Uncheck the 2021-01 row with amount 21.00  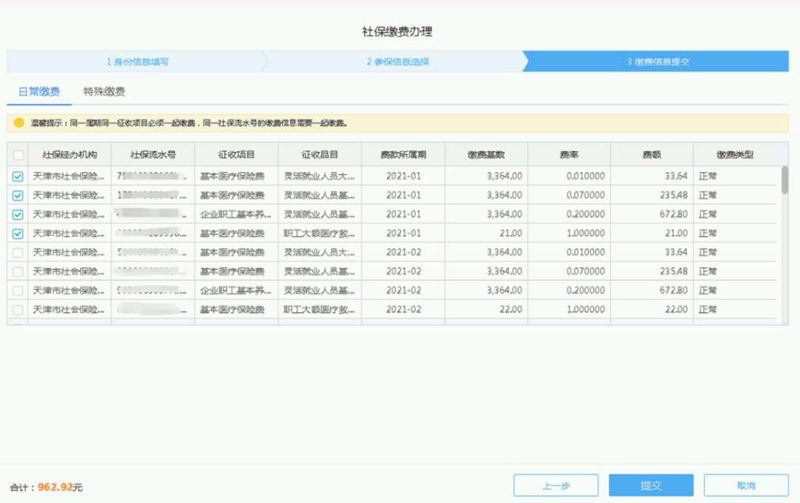[x=18, y=233]
